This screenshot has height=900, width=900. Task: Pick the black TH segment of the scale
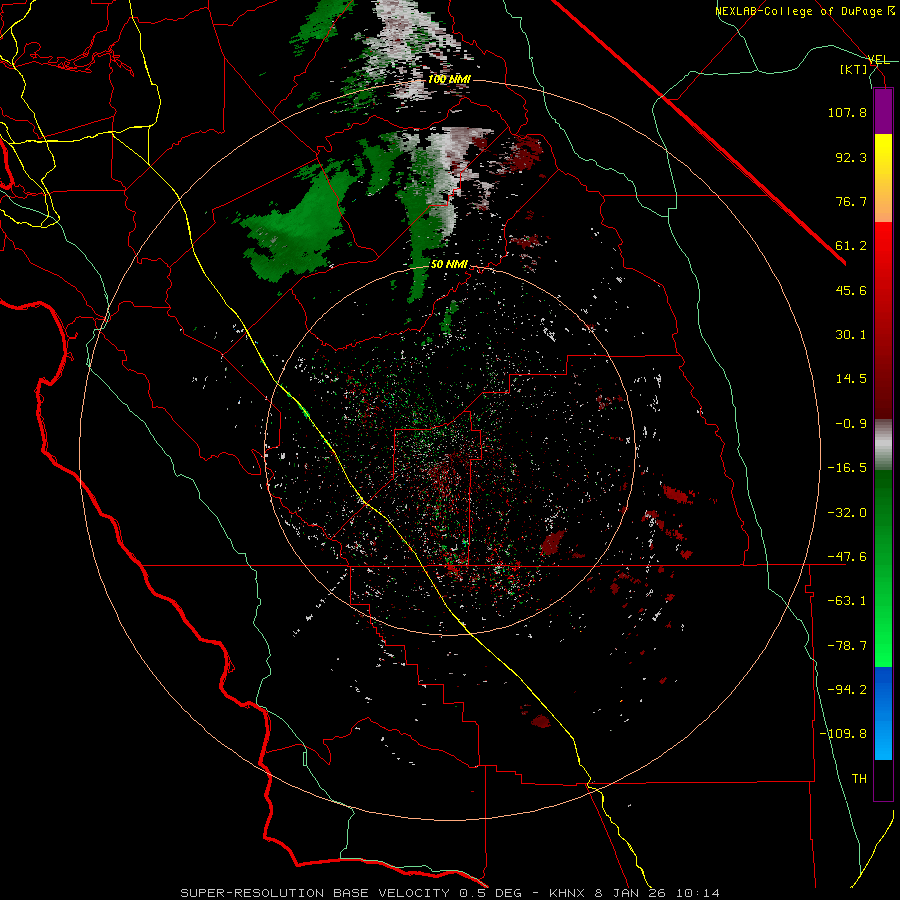(883, 780)
